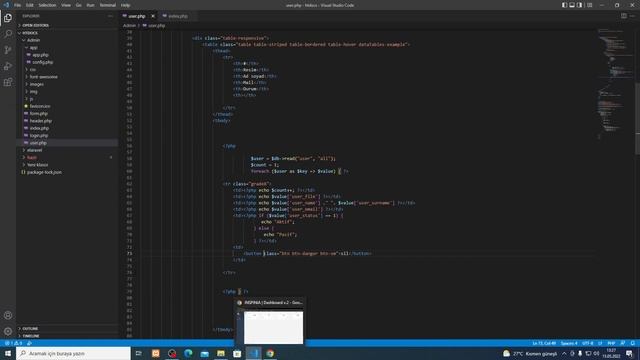The width and height of the screenshot is (640, 360).
Task: Open the File menu
Action: (x=18, y=5)
